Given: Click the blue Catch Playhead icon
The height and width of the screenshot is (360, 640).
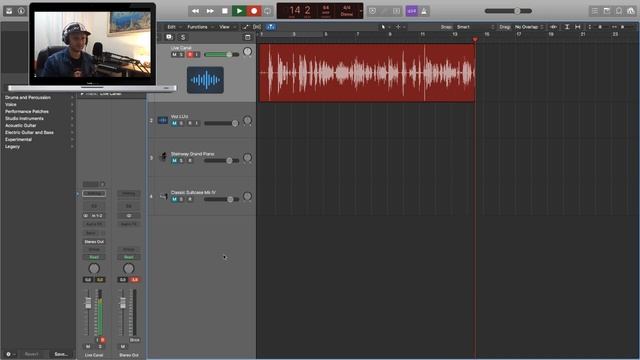Looking at the screenshot, I should coord(270,27).
